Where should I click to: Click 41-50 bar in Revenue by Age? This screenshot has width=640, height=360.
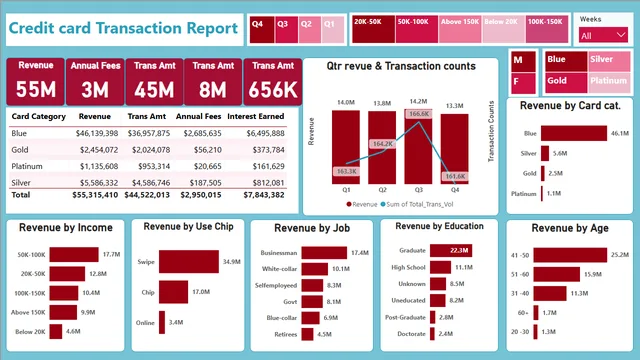570,255
